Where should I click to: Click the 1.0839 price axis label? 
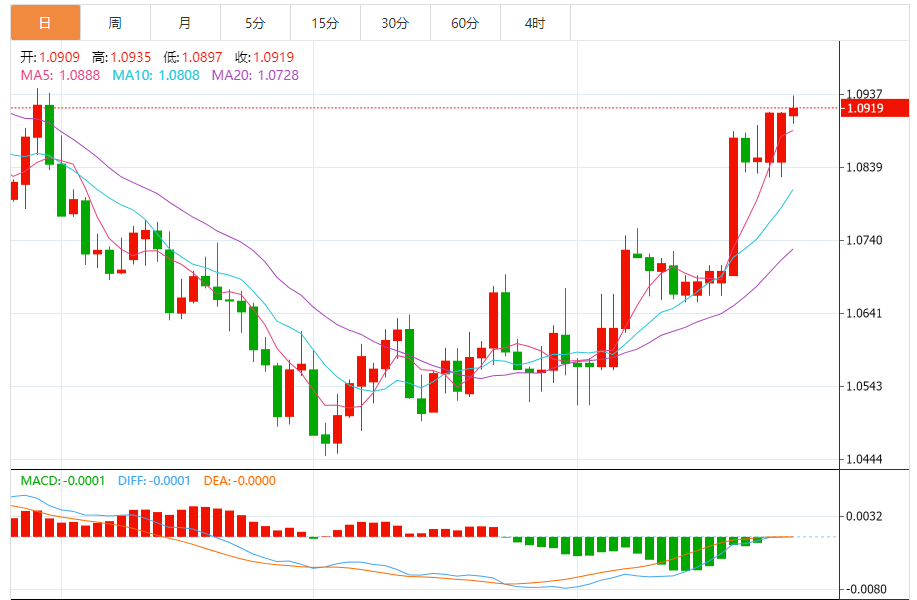pyautogui.click(x=864, y=167)
